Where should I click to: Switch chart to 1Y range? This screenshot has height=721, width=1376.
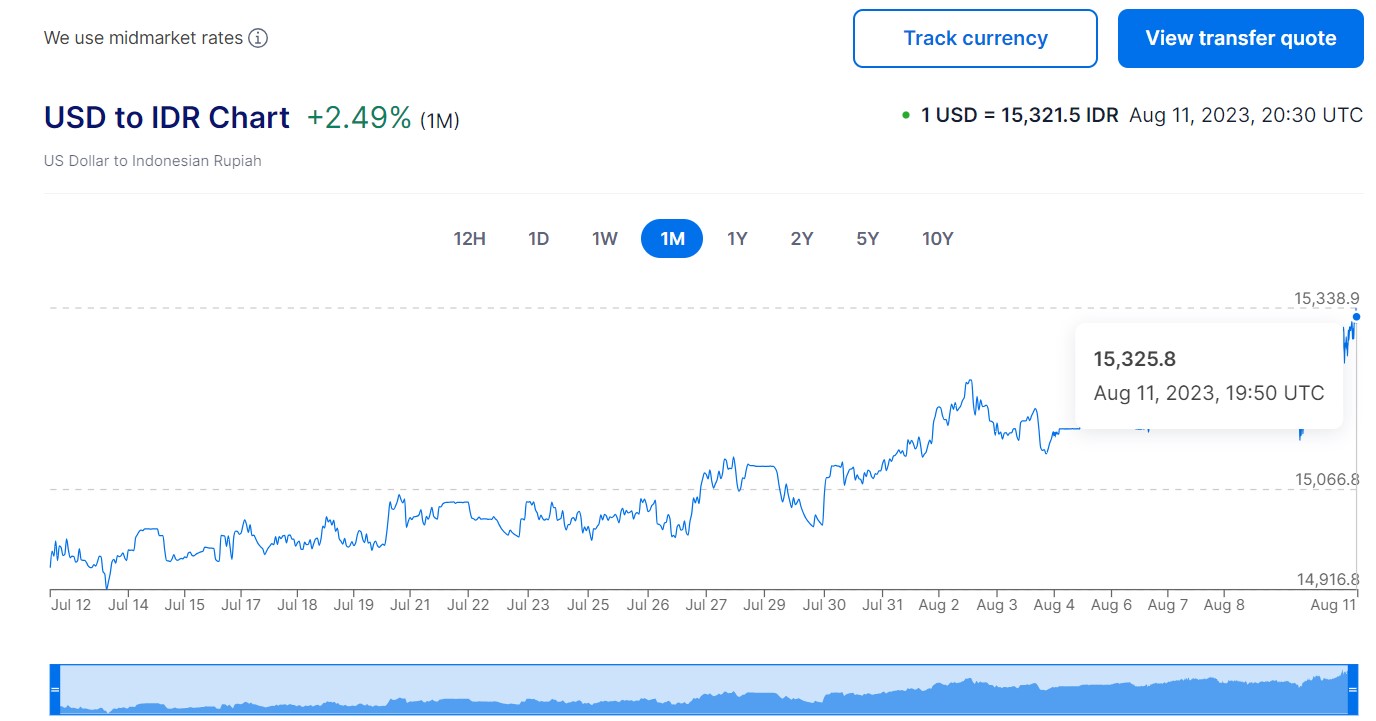tap(737, 239)
